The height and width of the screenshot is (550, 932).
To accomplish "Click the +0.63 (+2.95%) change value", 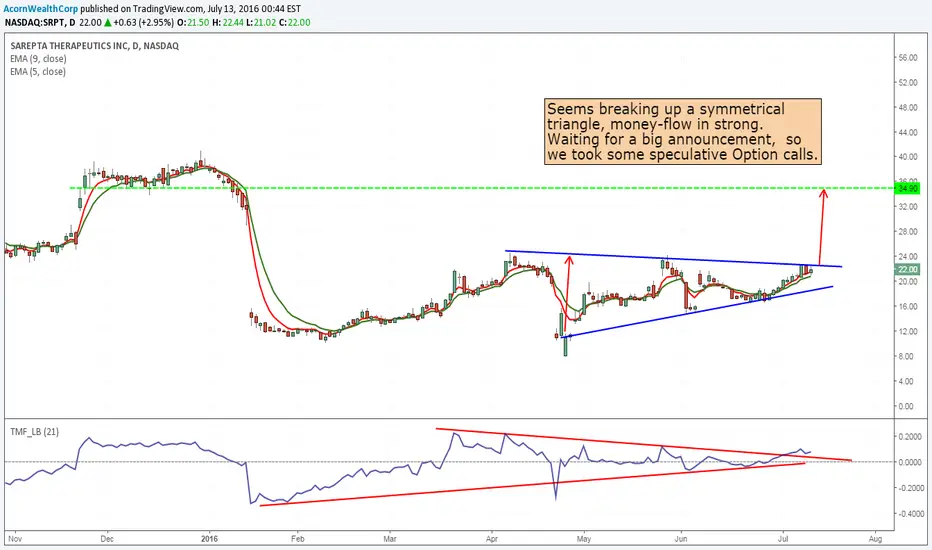I will pos(144,23).
